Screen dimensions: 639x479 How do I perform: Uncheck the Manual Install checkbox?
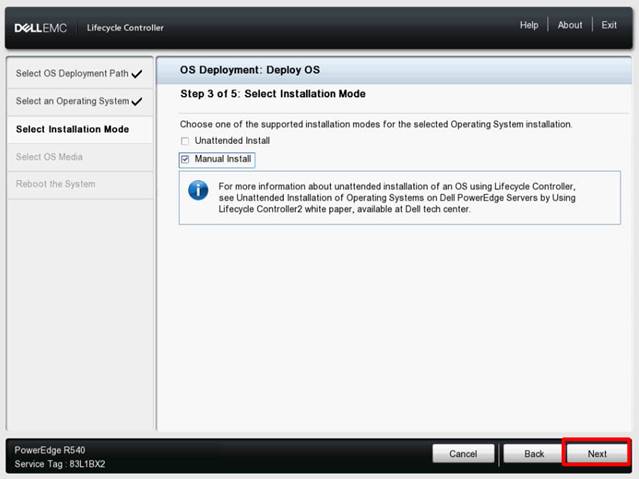pos(185,159)
